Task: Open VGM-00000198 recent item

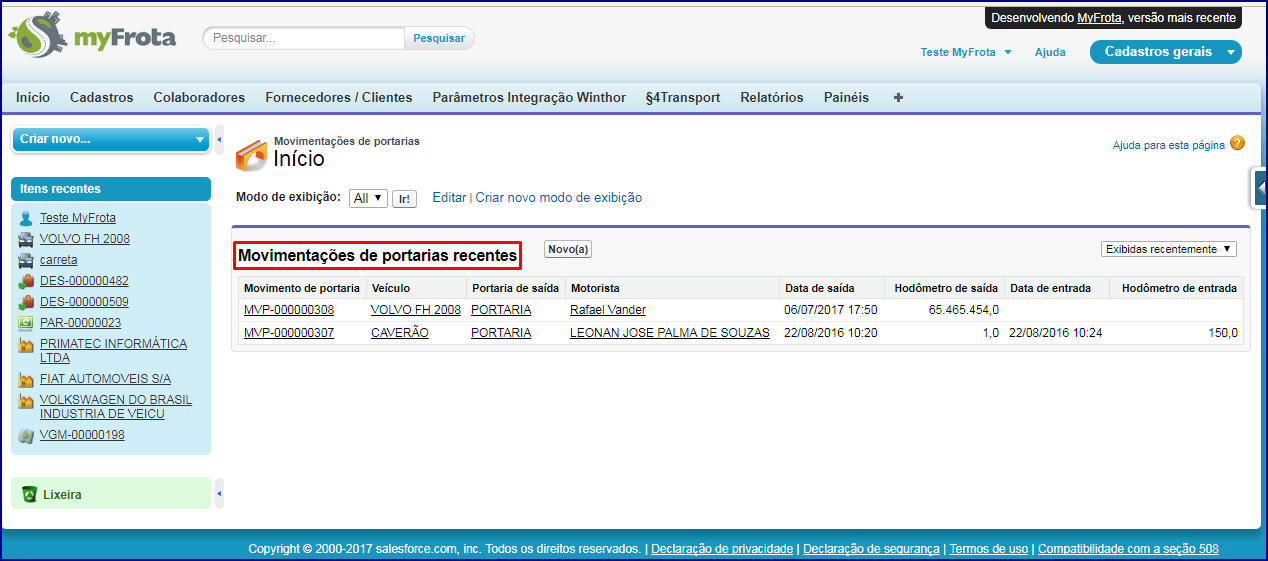Action: pyautogui.click(x=82, y=435)
